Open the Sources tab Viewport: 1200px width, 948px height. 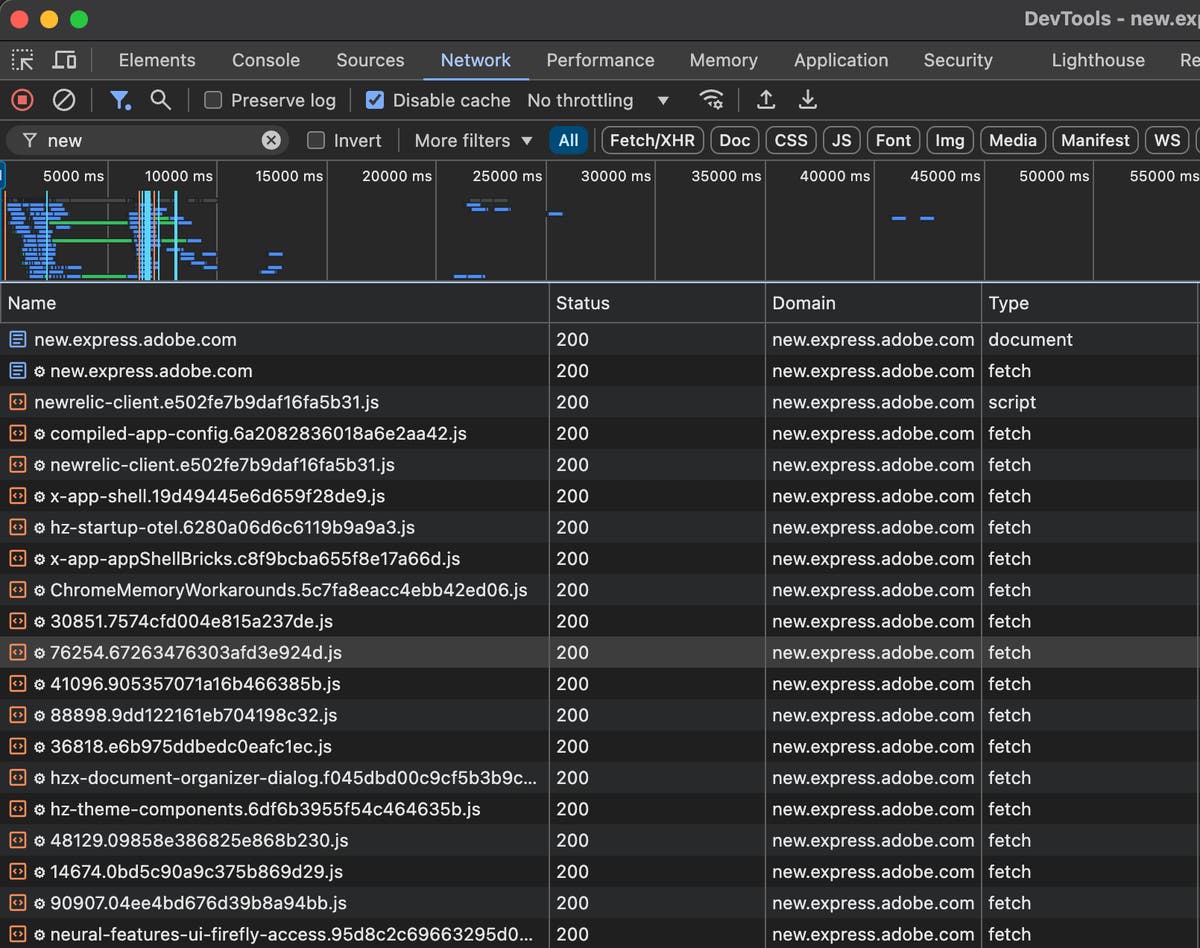[370, 60]
